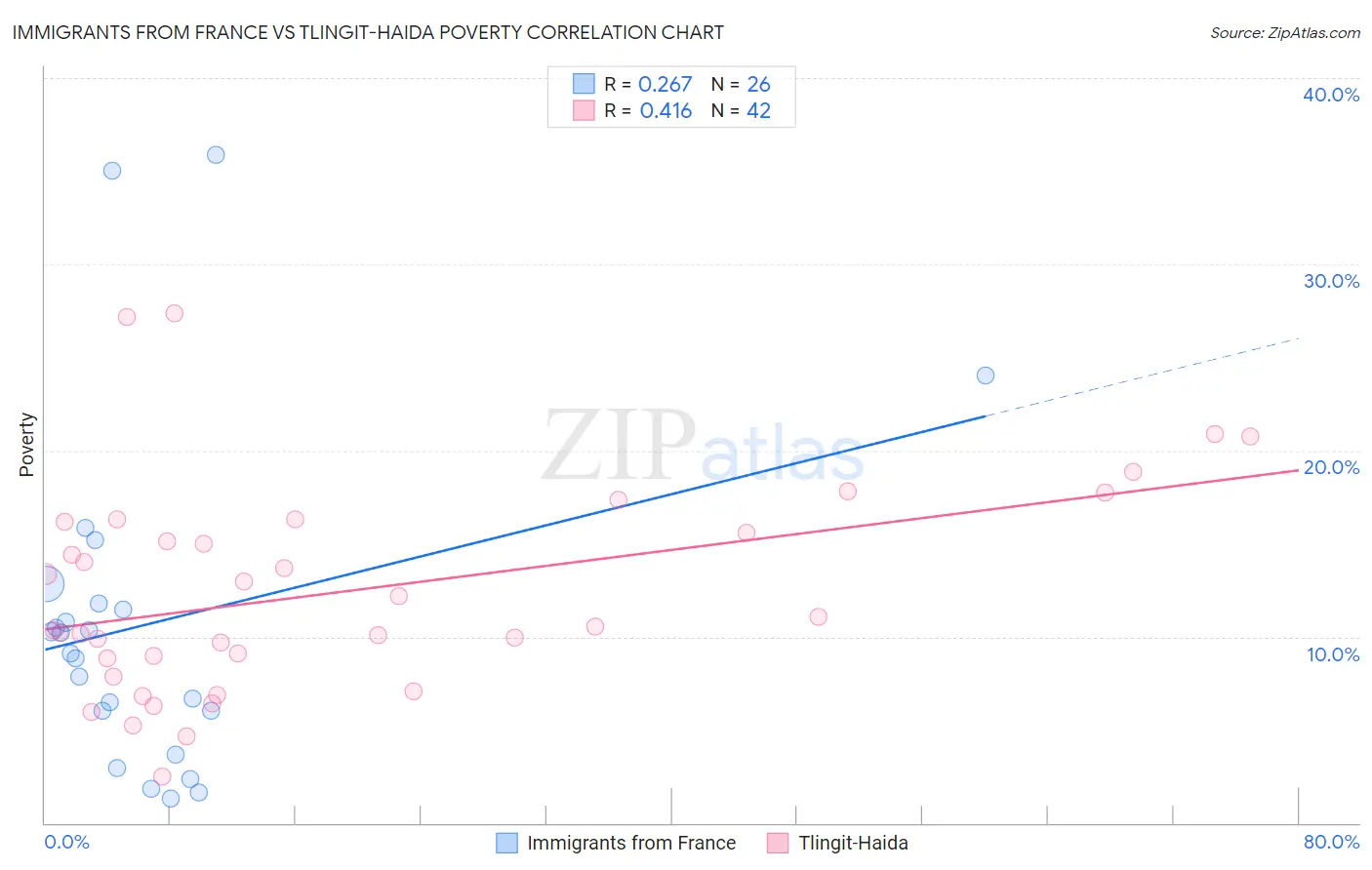Image resolution: width=1372 pixels, height=870 pixels.
Task: Click the Poverty axis title
Action: 26,445
